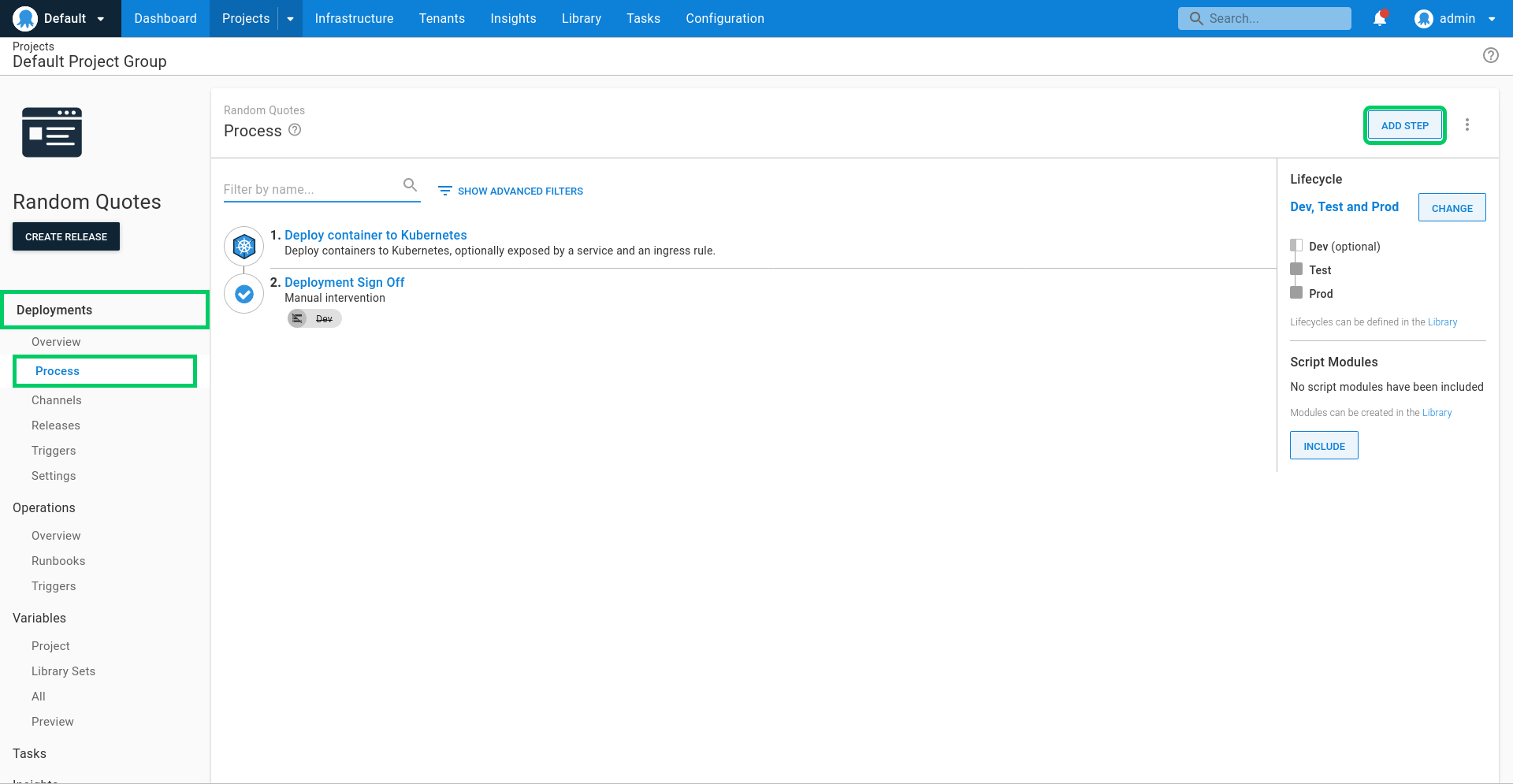The width and height of the screenshot is (1513, 784).
Task: Click the Kubernetes step icon
Action: 244,247
